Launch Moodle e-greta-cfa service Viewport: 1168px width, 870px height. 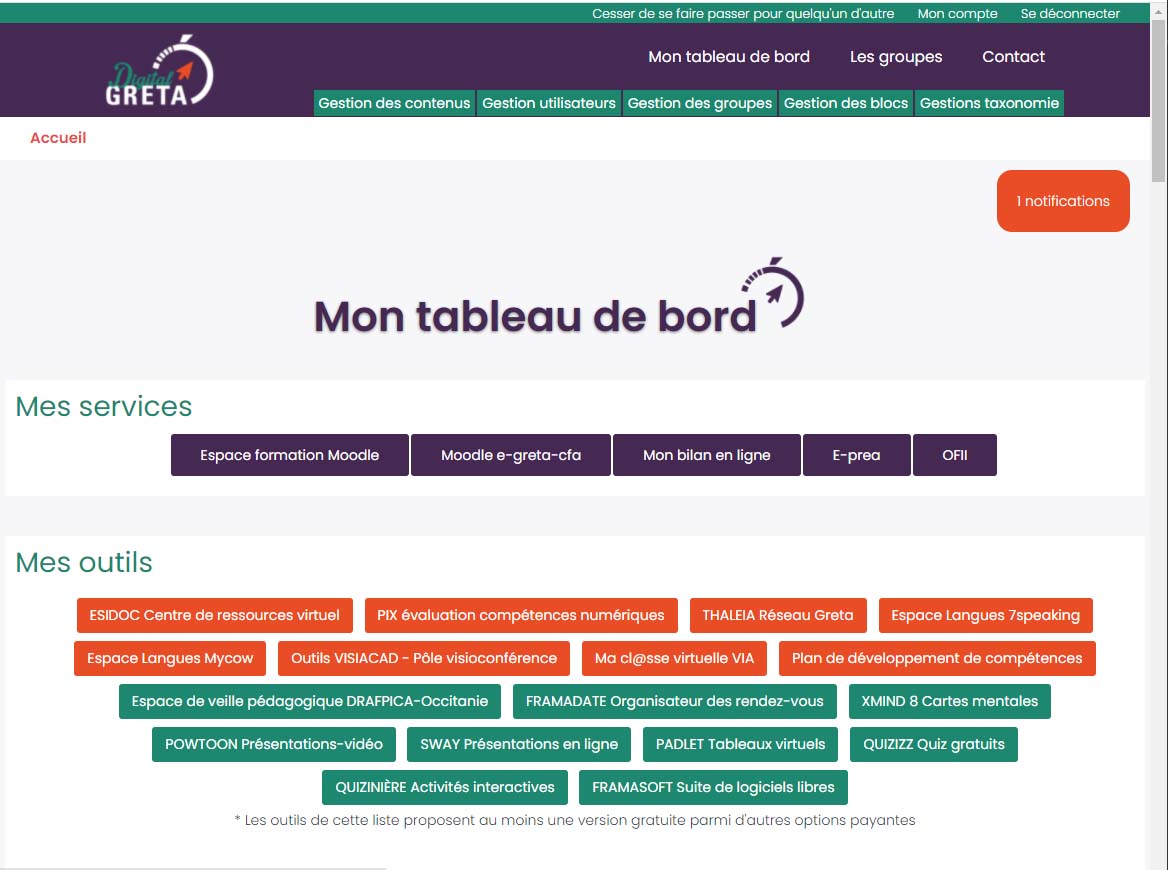point(511,455)
